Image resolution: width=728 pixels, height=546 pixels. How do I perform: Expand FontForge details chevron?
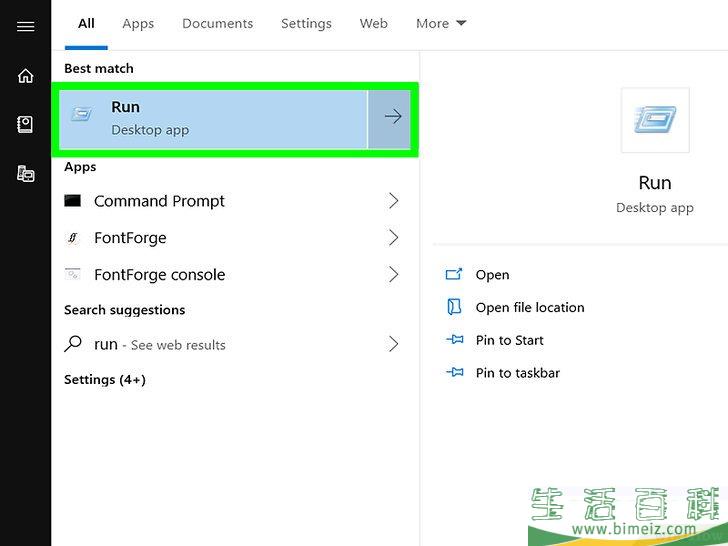coord(393,237)
